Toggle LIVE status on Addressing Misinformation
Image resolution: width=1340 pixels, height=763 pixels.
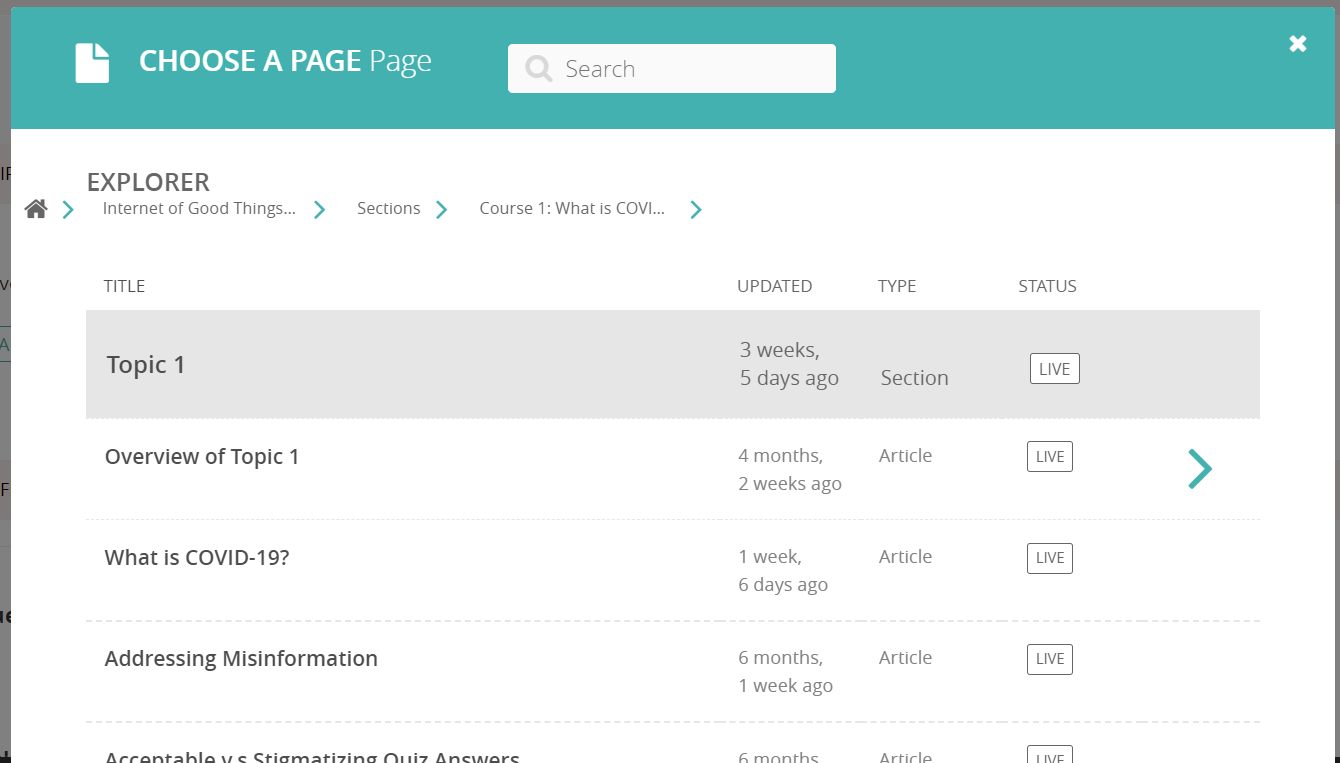pos(1049,659)
